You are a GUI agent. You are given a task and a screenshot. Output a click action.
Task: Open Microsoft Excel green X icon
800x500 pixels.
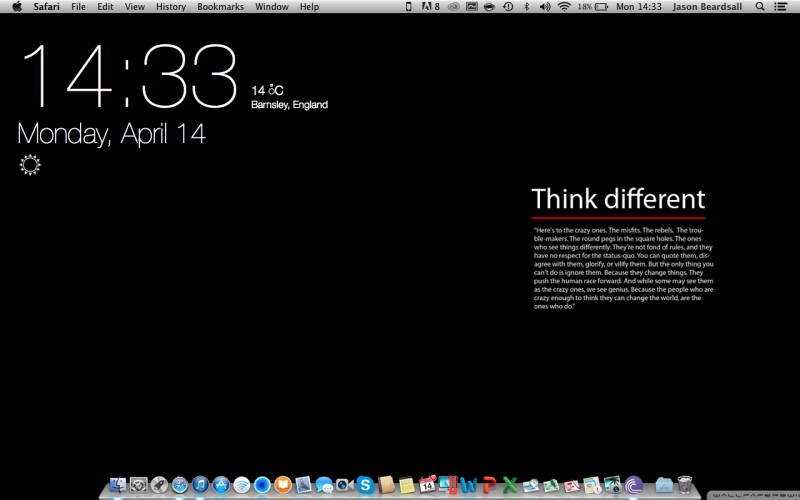click(509, 484)
